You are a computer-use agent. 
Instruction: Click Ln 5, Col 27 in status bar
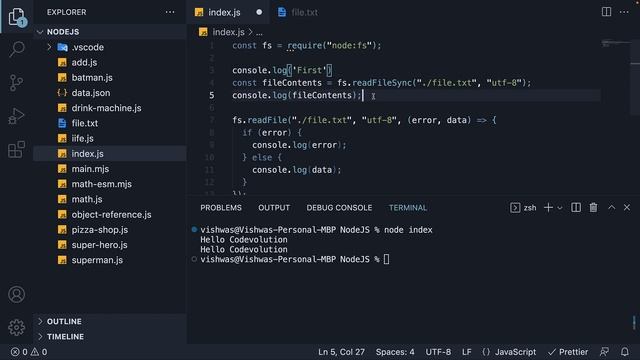[x=341, y=352]
